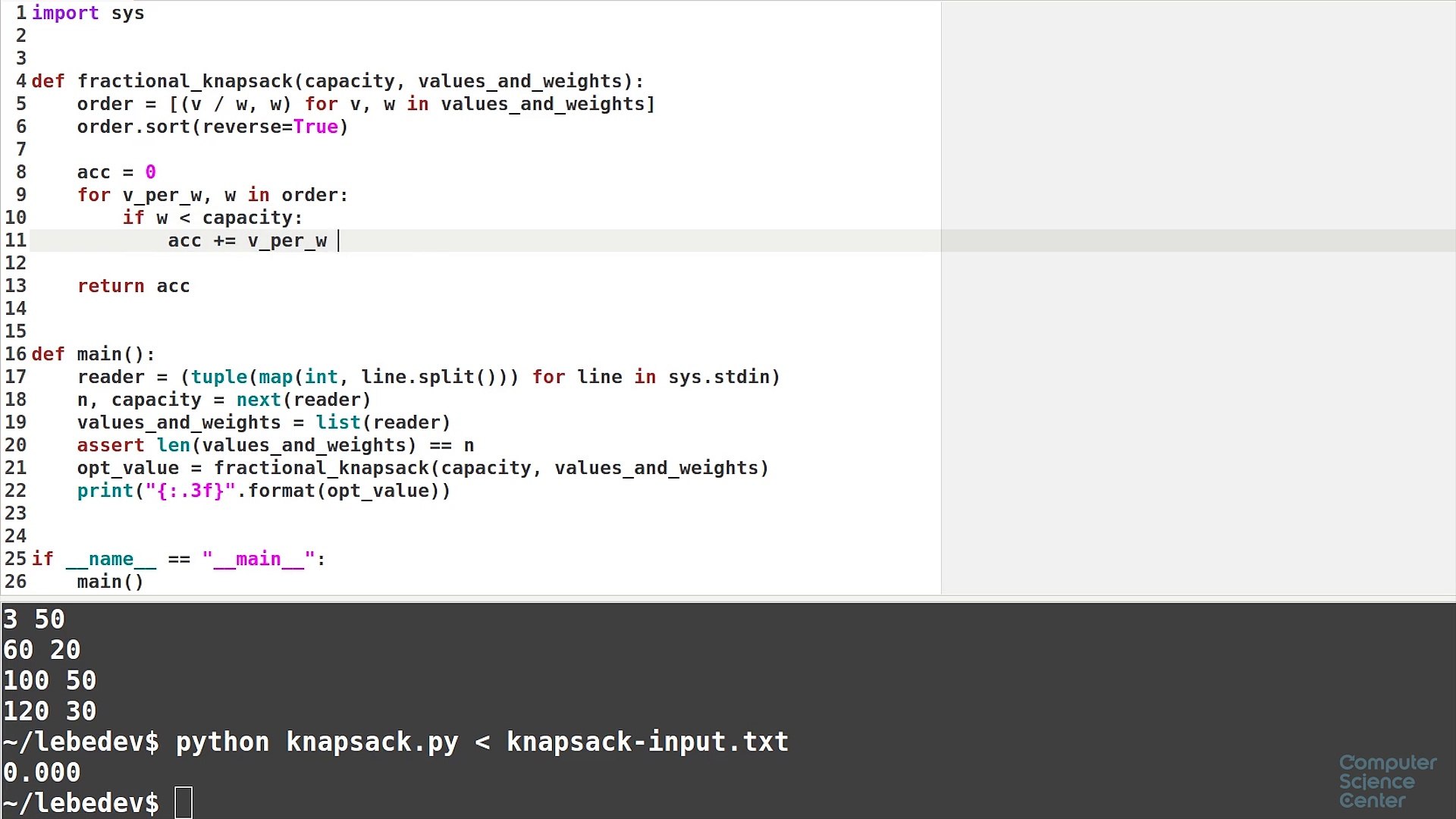
Task: Click terminal output line '3 50'
Action: [x=34, y=620]
